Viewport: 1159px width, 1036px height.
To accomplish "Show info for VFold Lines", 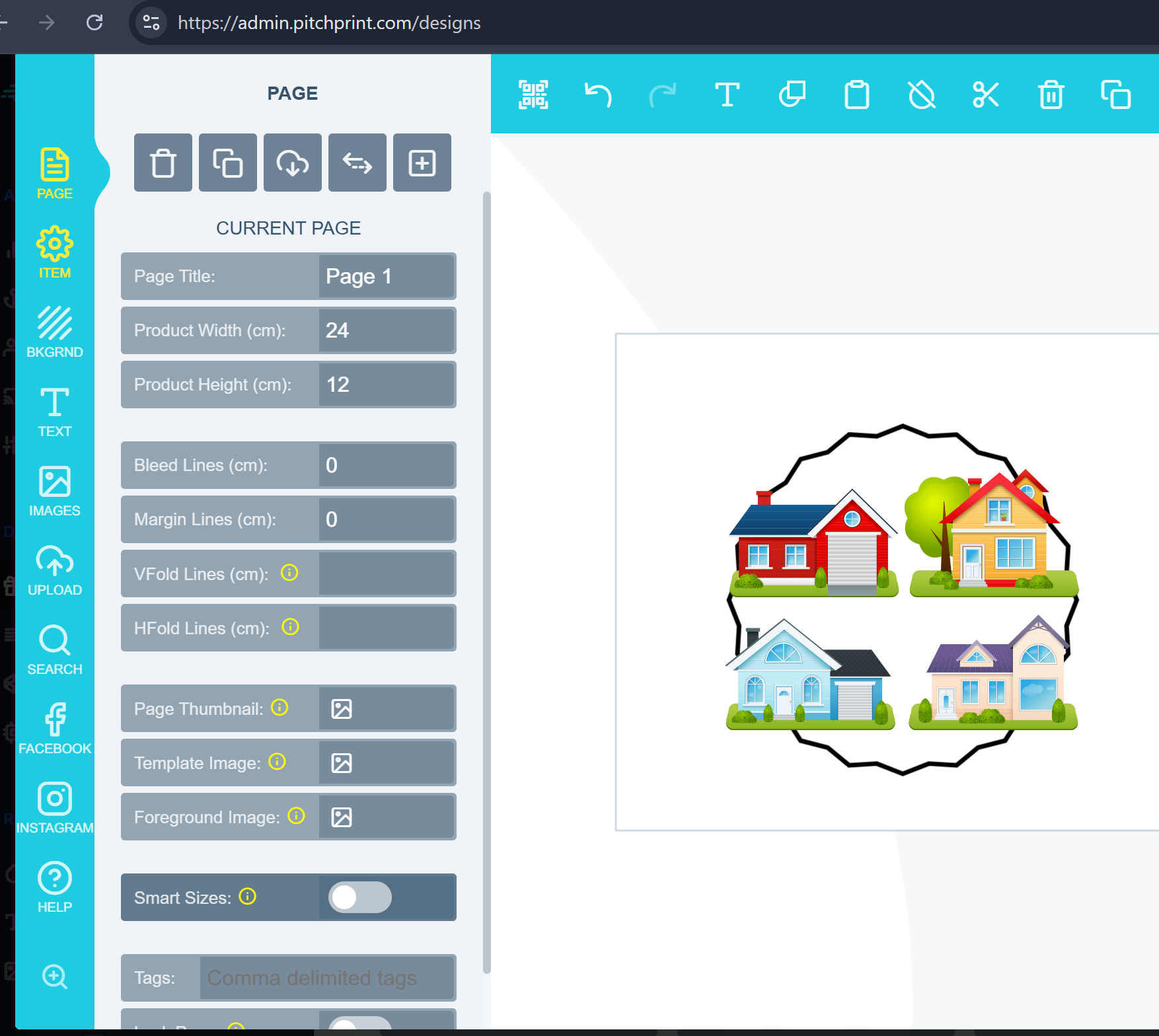I will pyautogui.click(x=289, y=572).
